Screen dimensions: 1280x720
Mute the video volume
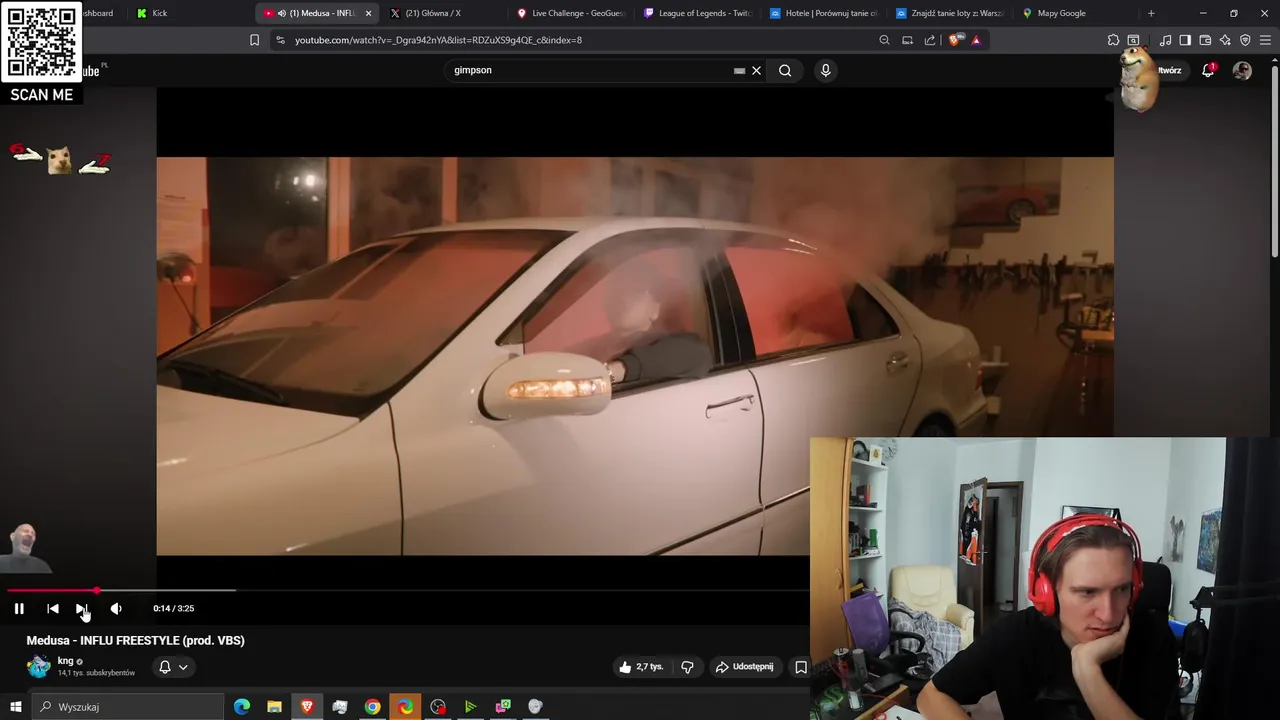click(116, 608)
